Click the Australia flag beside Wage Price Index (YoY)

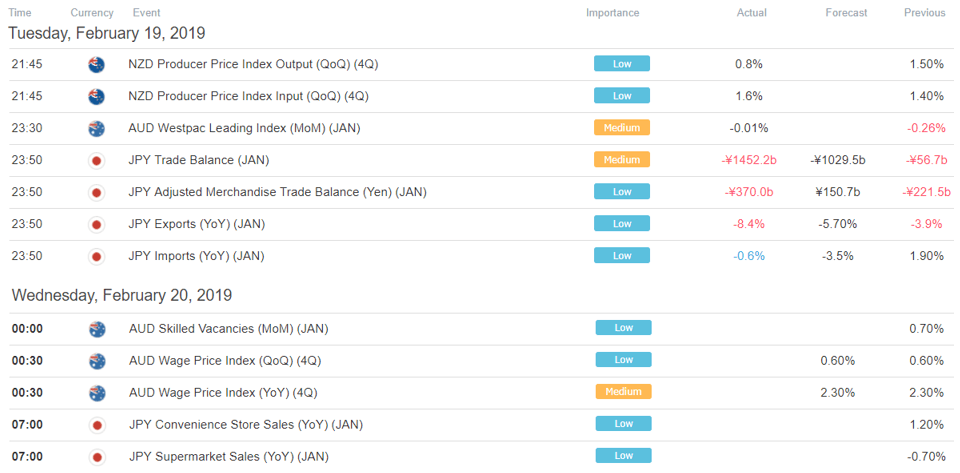pos(97,393)
